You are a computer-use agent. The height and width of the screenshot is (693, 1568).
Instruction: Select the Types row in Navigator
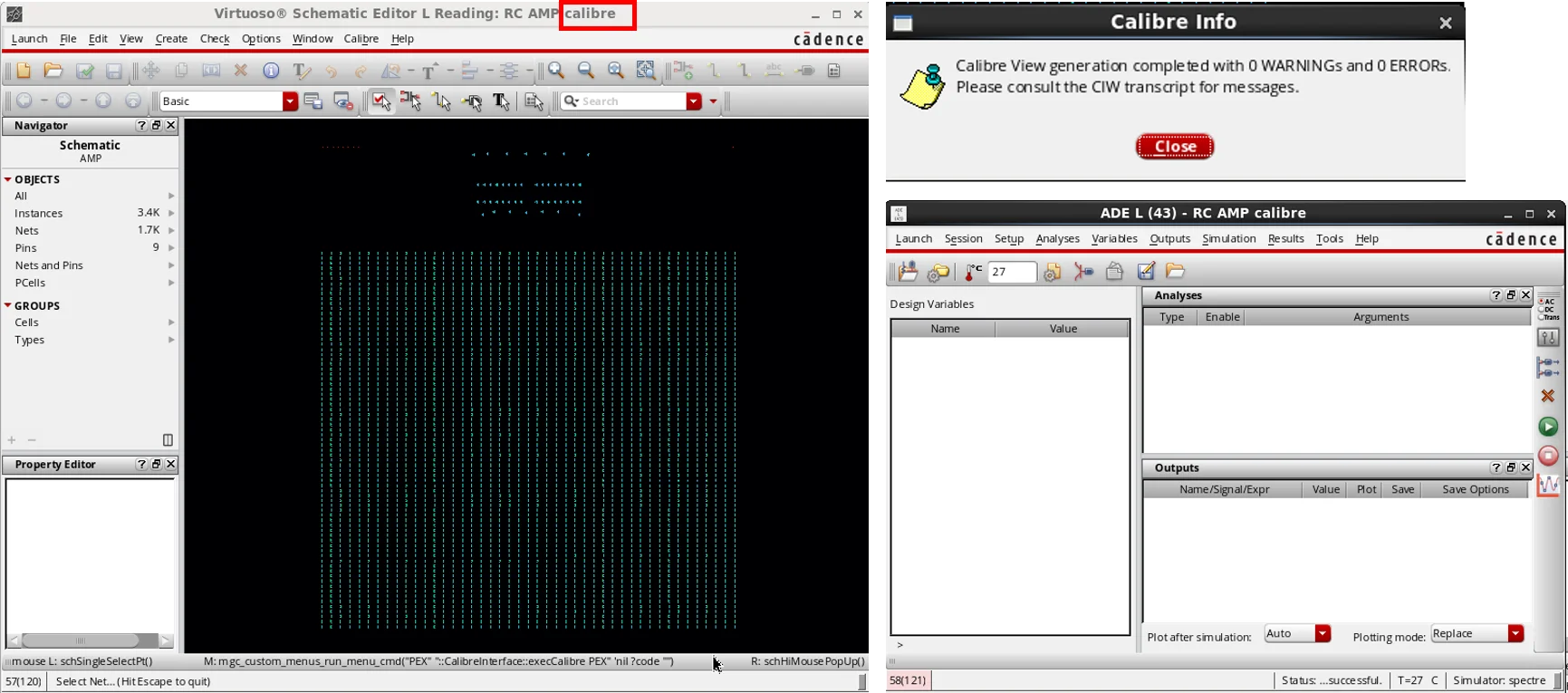[90, 340]
